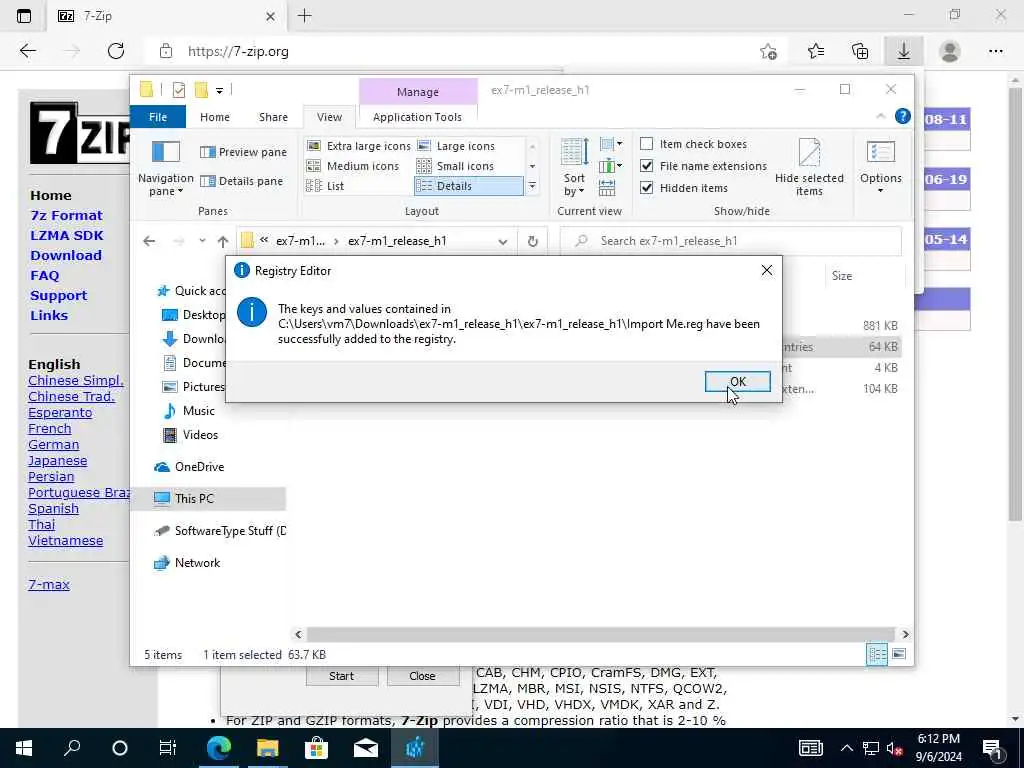The width and height of the screenshot is (1024, 768).
Task: Open Explorer help icon
Action: pyautogui.click(x=903, y=116)
